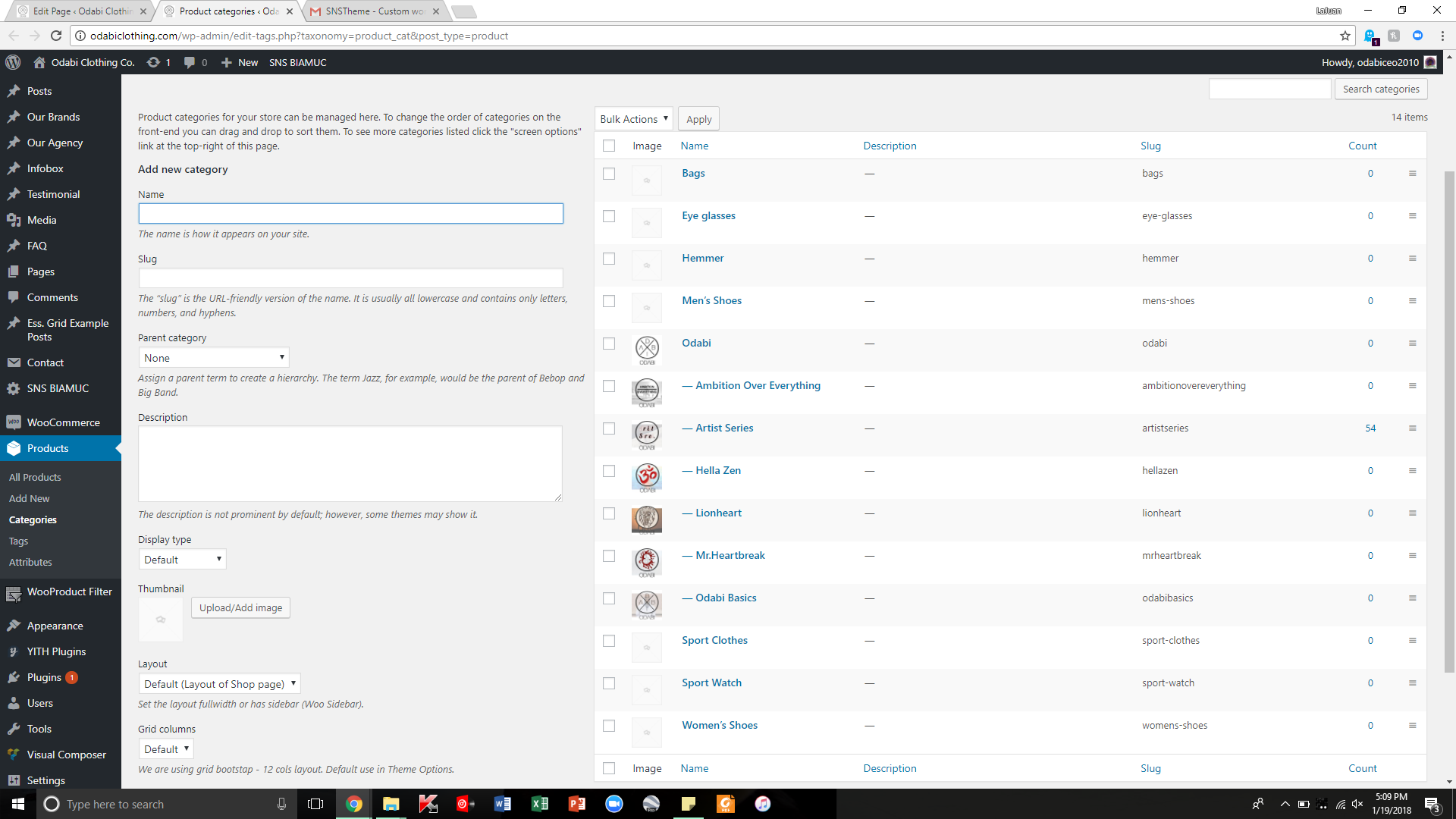1456x819 pixels.
Task: Click drag handle icon for Artist Series row
Action: (1412, 428)
